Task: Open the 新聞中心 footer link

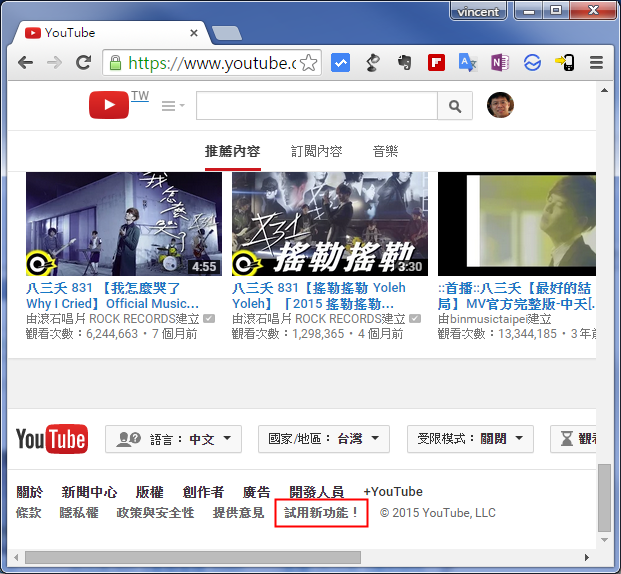Action: click(89, 492)
